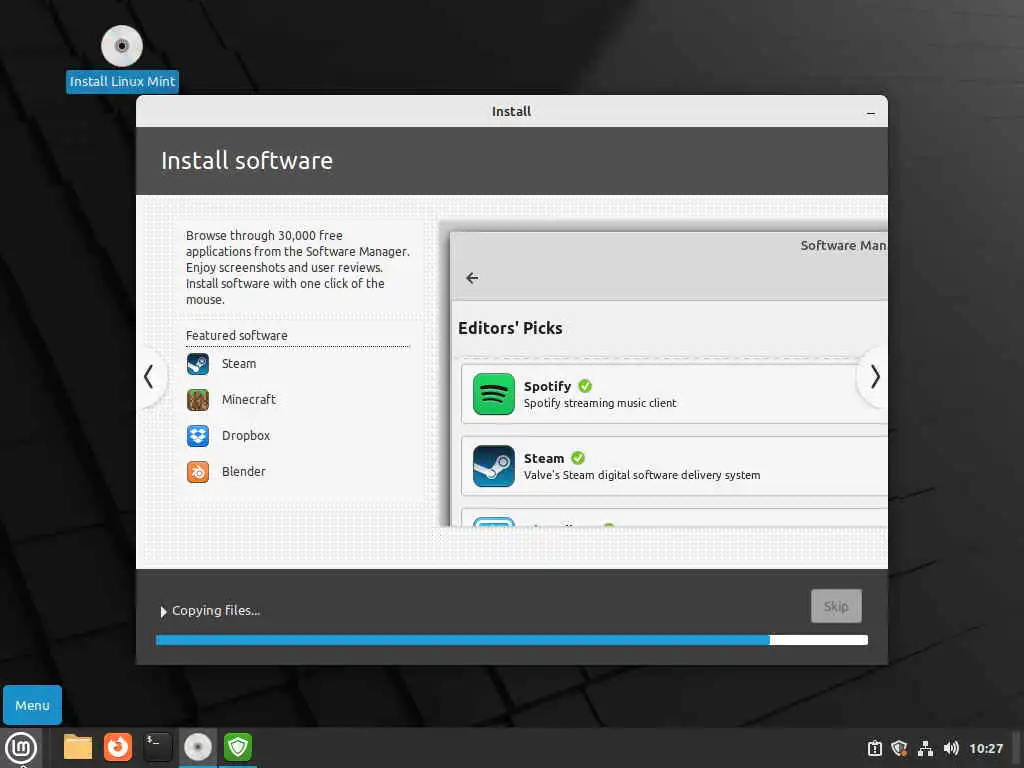
Task: Click the Spotify streaming music client card
Action: point(674,394)
